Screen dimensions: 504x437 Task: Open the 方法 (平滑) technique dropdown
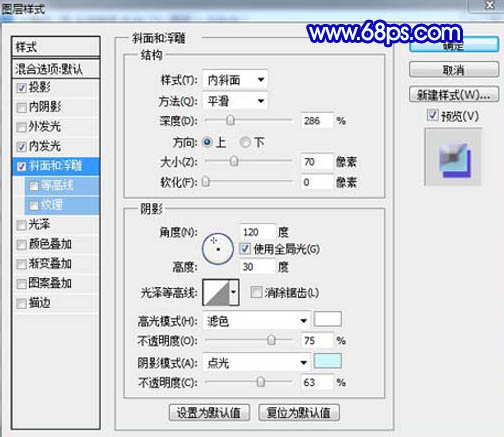235,101
